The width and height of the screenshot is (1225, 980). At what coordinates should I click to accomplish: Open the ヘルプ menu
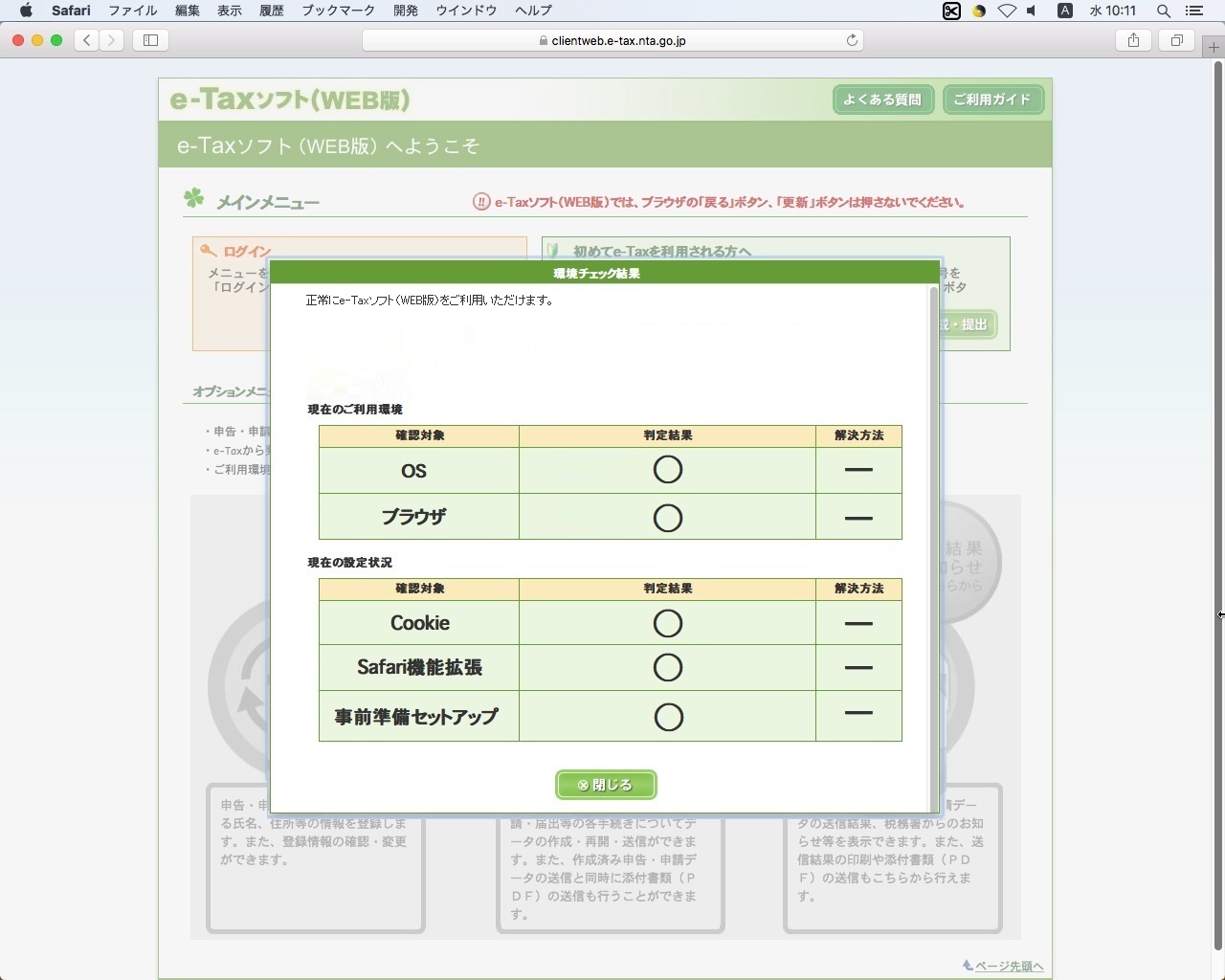[x=533, y=11]
